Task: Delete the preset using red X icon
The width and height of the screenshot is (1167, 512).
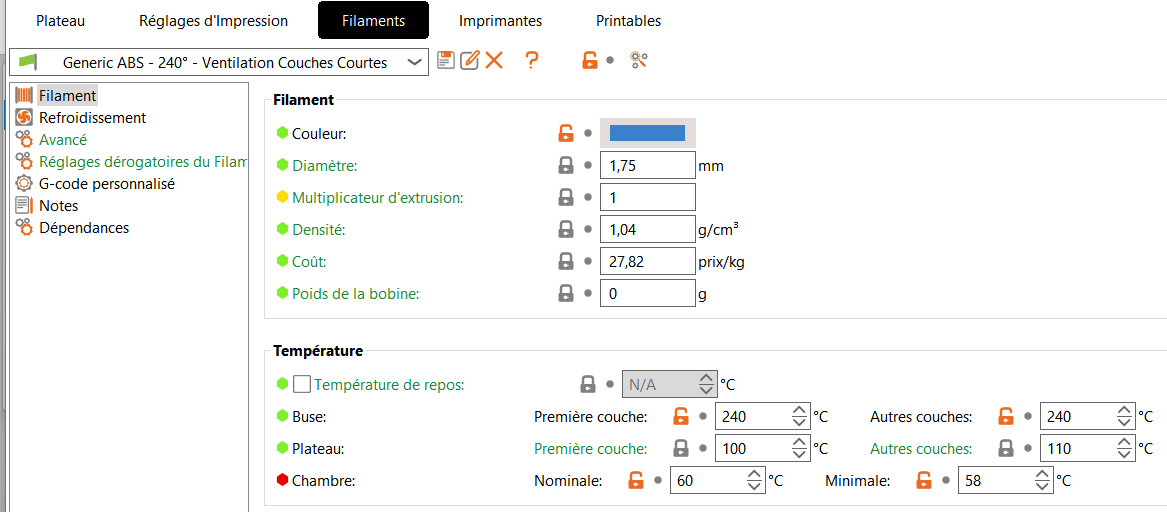Action: click(494, 60)
